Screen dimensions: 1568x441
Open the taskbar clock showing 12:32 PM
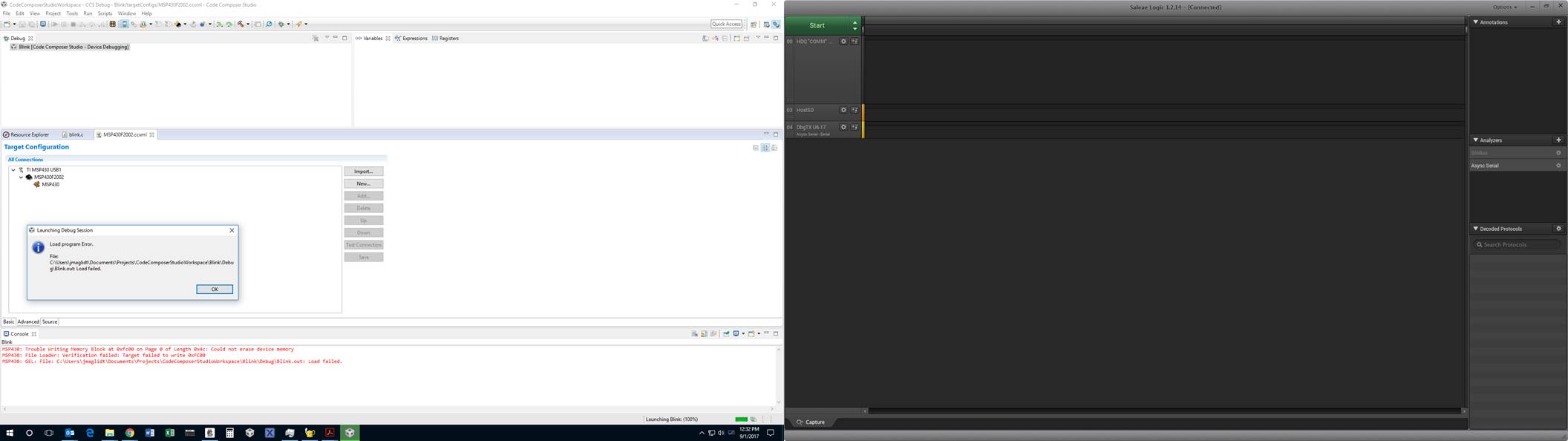click(x=749, y=433)
